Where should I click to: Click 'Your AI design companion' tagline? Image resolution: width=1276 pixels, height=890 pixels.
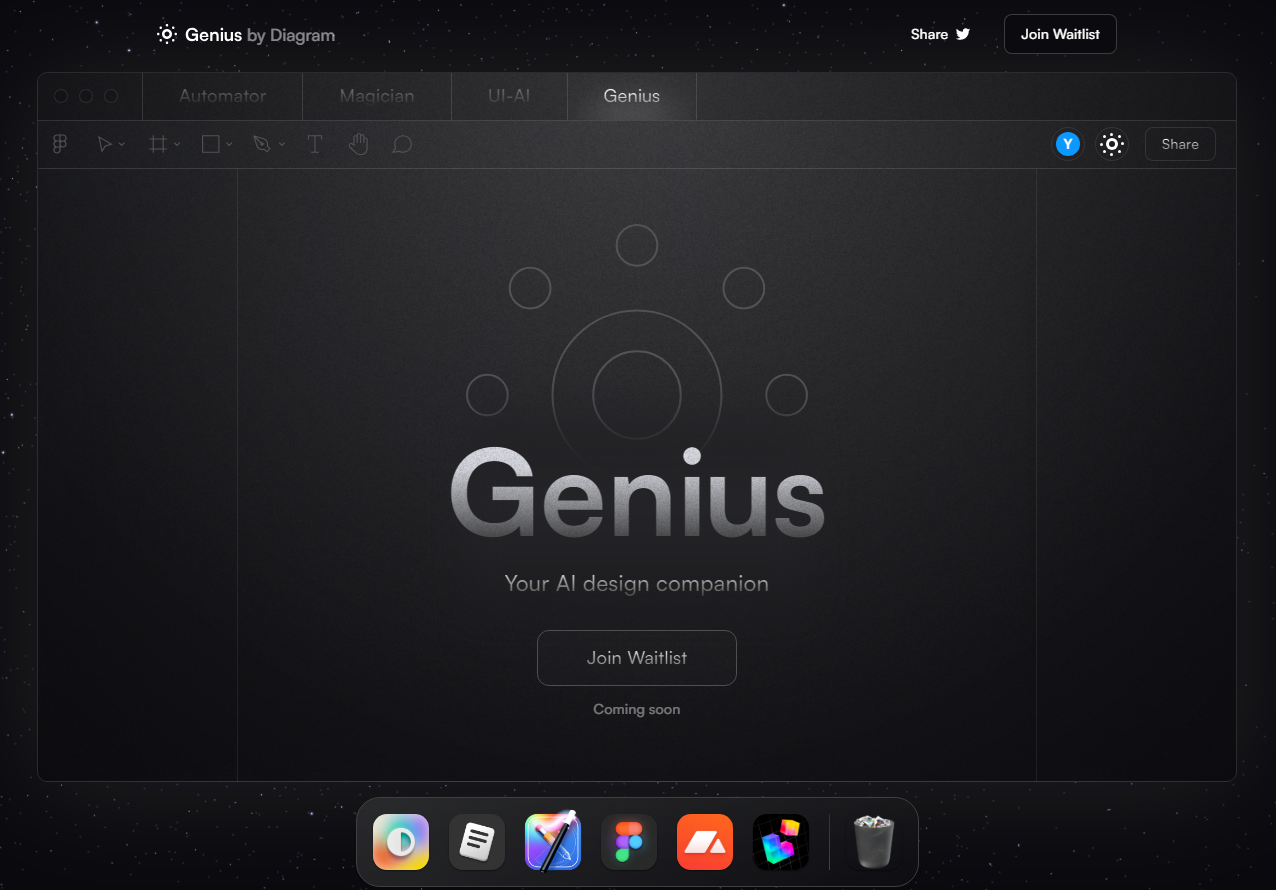coord(637,583)
